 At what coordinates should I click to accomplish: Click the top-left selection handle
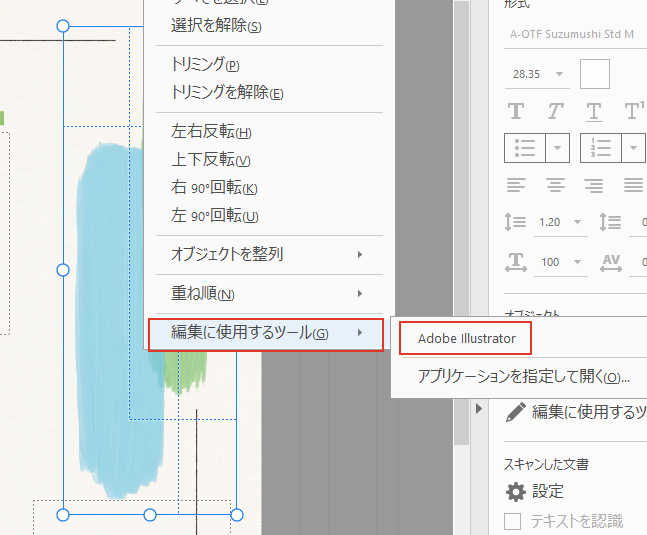coord(63,26)
